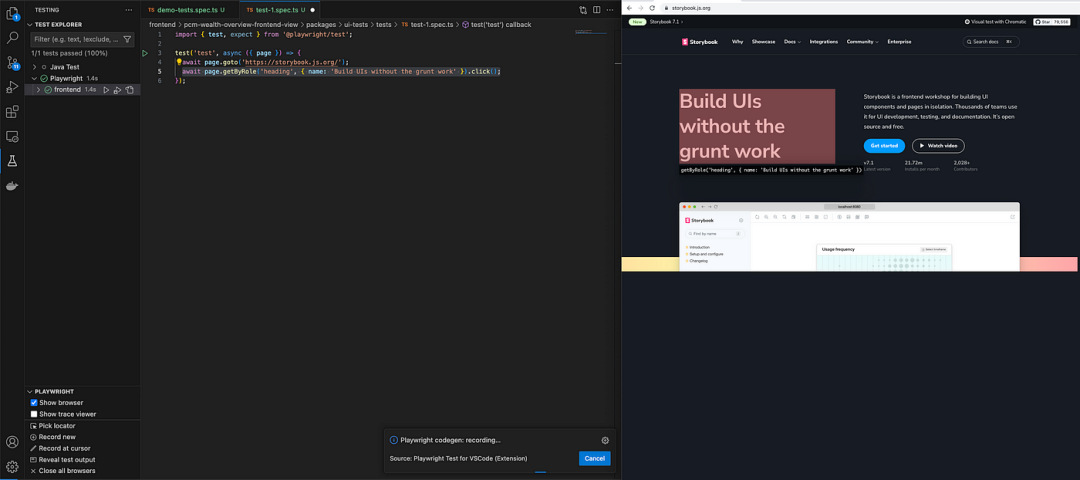This screenshot has height=480, width=1080.
Task: Run the frontend test via play icon
Action: pyautogui.click(x=106, y=90)
